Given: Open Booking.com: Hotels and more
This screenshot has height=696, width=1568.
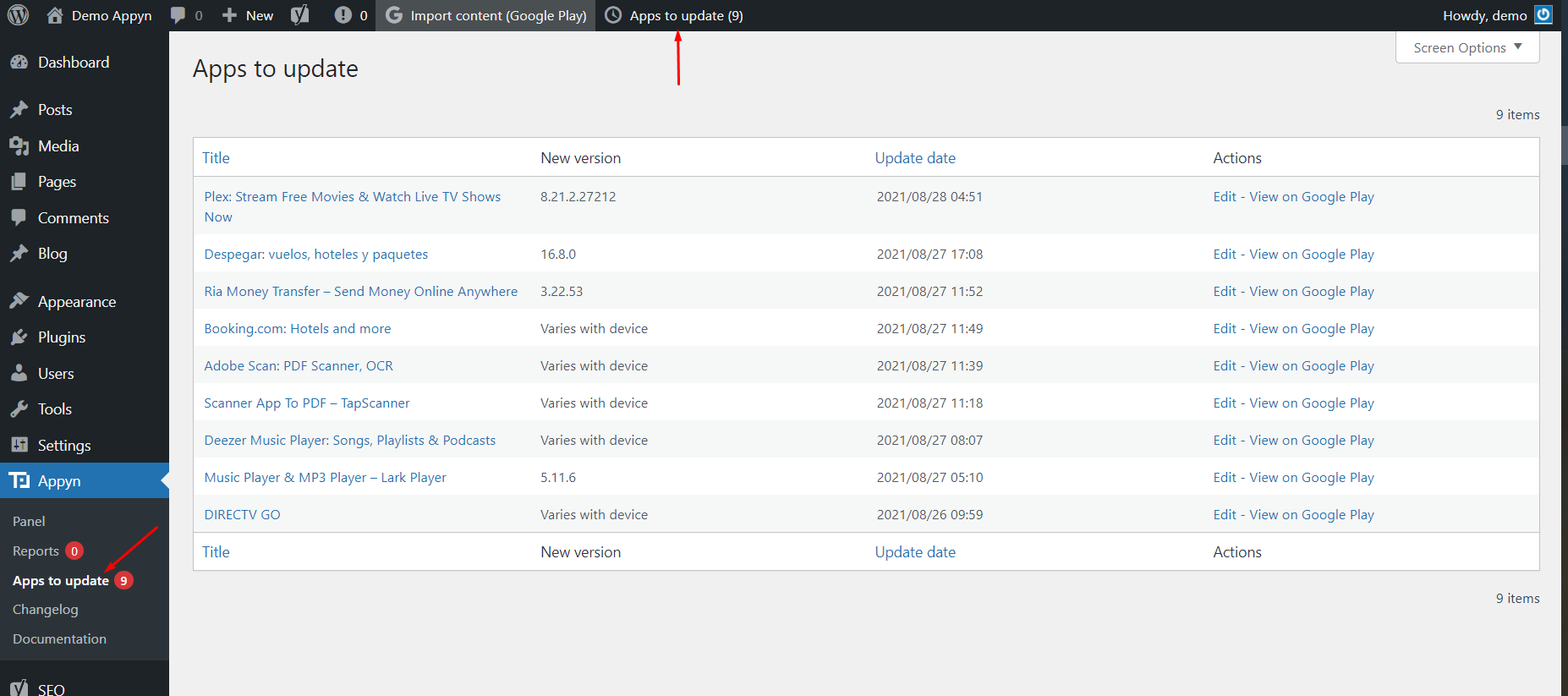Looking at the screenshot, I should [x=297, y=329].
